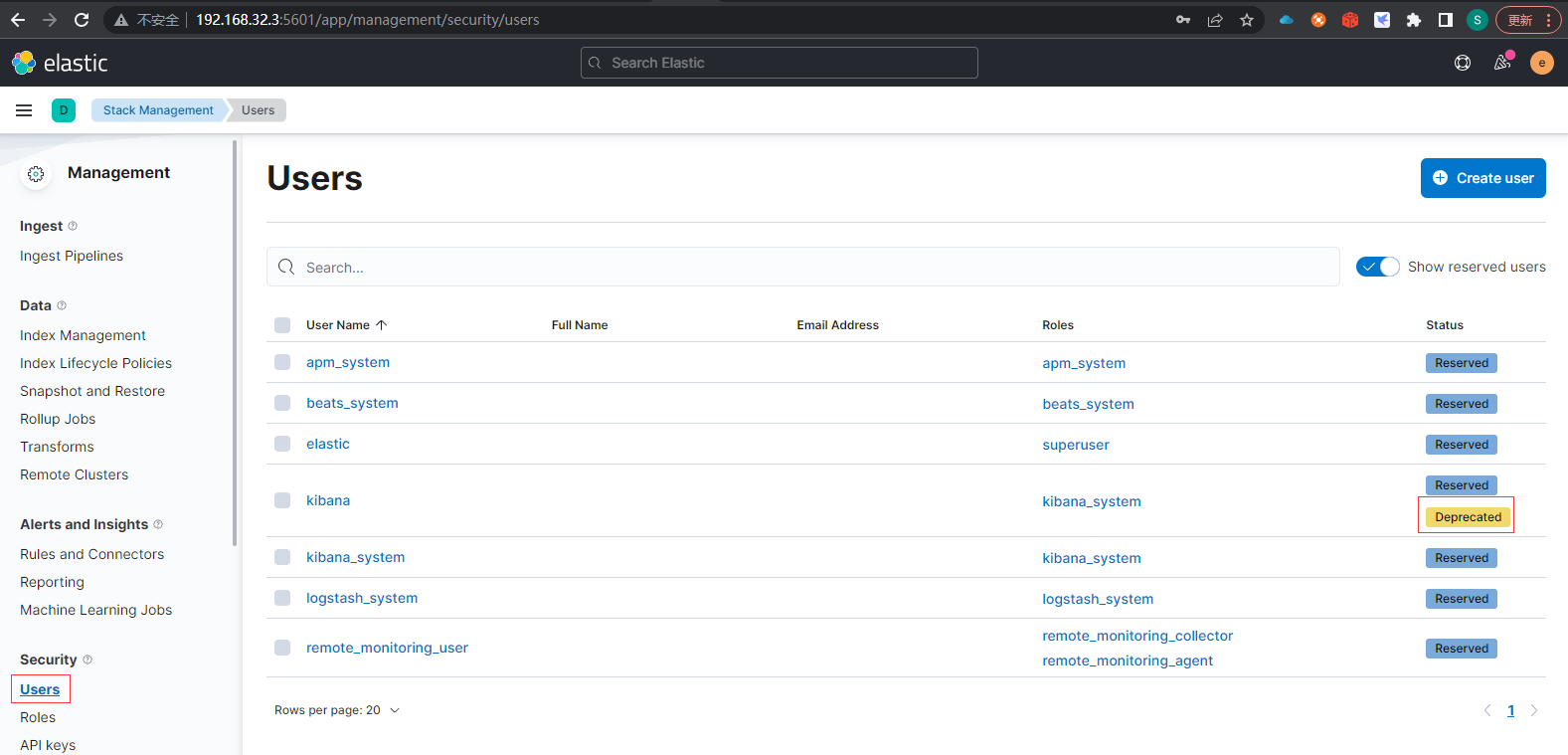The image size is (1568, 755).
Task: Open the logstash_system user link
Action: (362, 598)
